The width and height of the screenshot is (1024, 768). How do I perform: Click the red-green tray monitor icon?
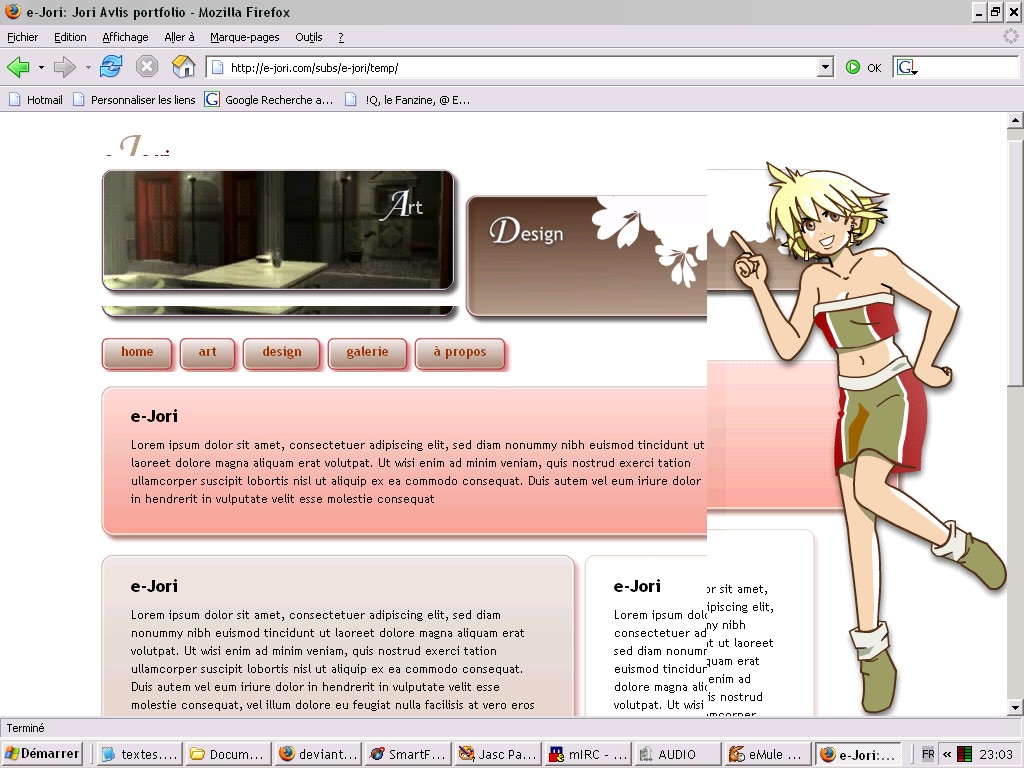point(964,754)
